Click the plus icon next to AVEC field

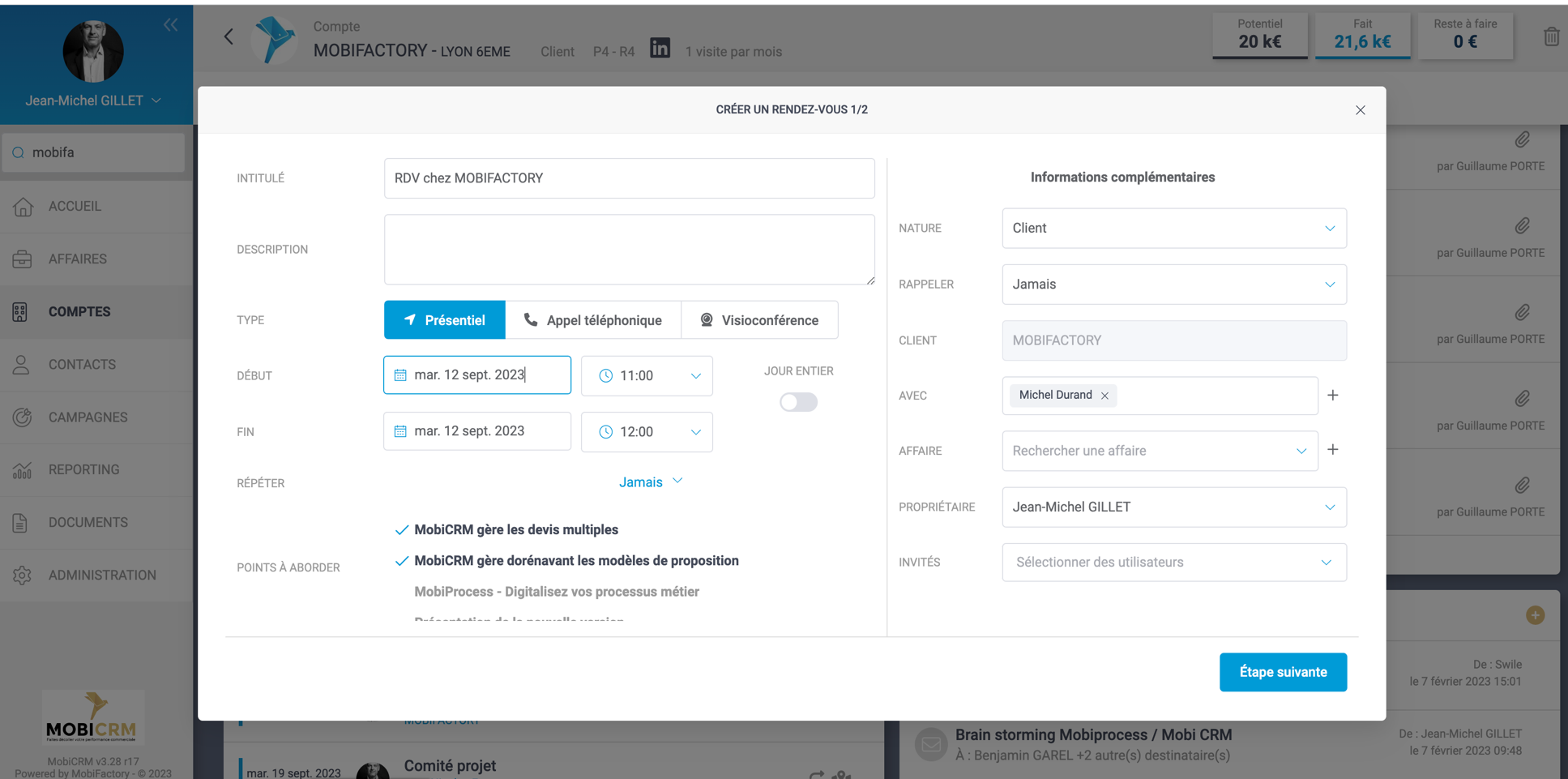pos(1332,396)
